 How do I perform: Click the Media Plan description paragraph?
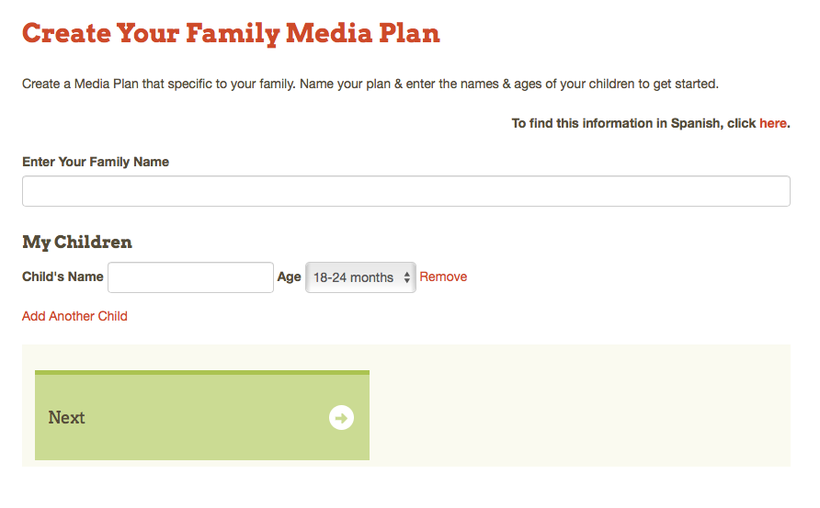[370, 84]
